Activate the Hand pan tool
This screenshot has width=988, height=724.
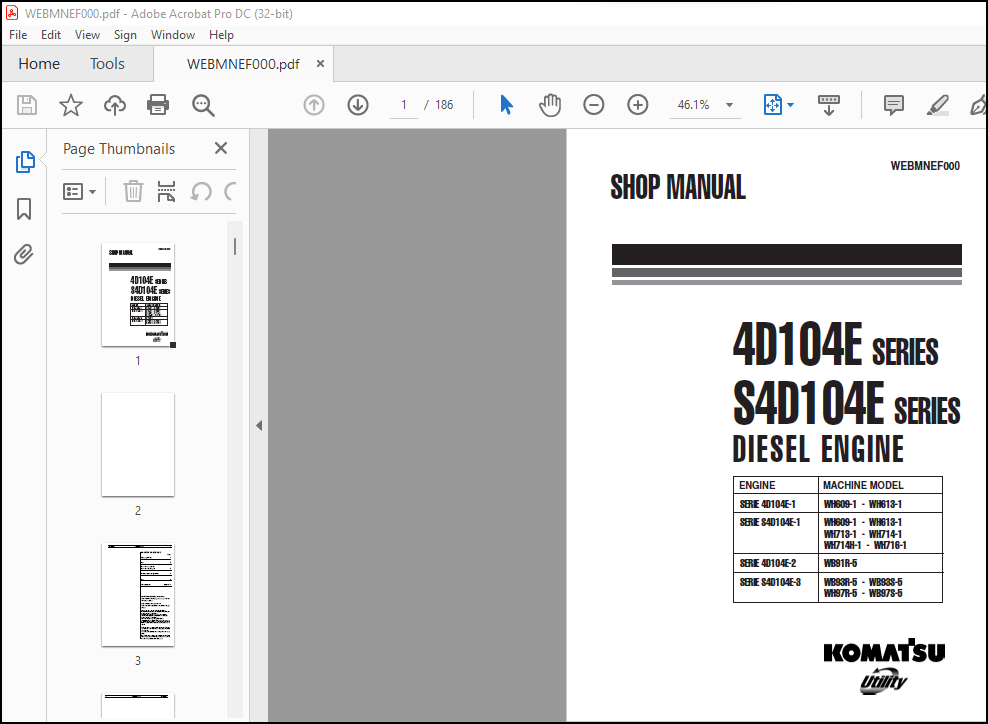(x=549, y=105)
